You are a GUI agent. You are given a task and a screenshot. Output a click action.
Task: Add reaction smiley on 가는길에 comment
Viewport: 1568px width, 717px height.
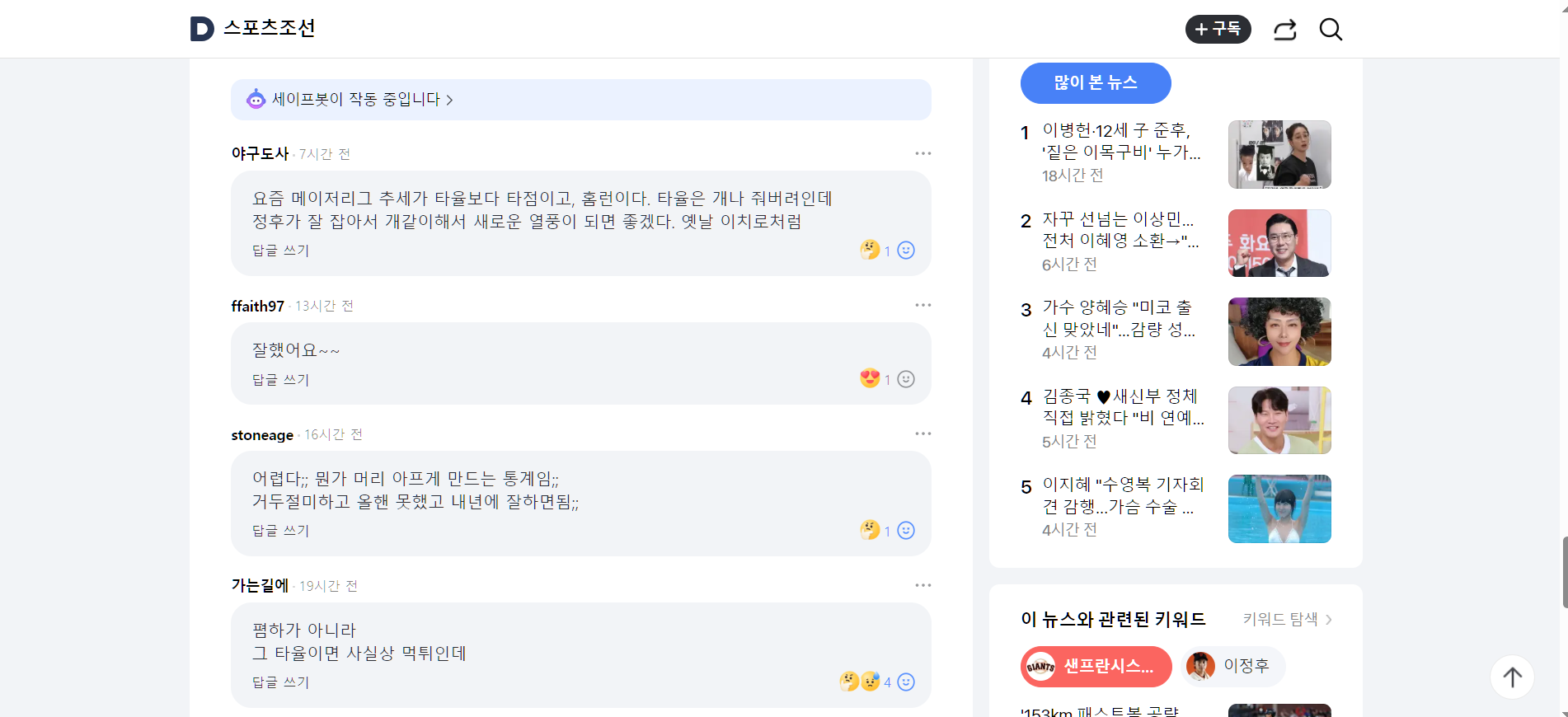coord(906,682)
